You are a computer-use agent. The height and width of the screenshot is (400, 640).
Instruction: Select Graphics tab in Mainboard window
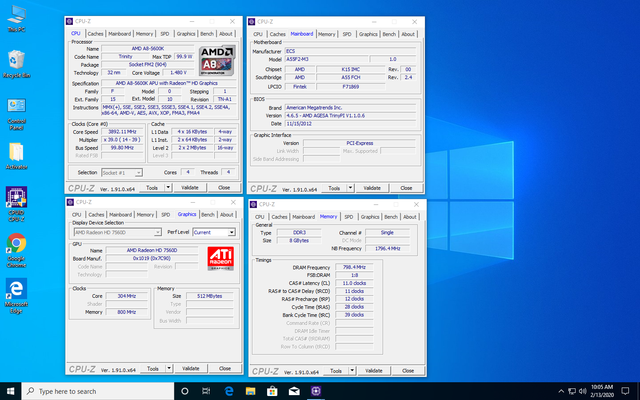tap(368, 34)
